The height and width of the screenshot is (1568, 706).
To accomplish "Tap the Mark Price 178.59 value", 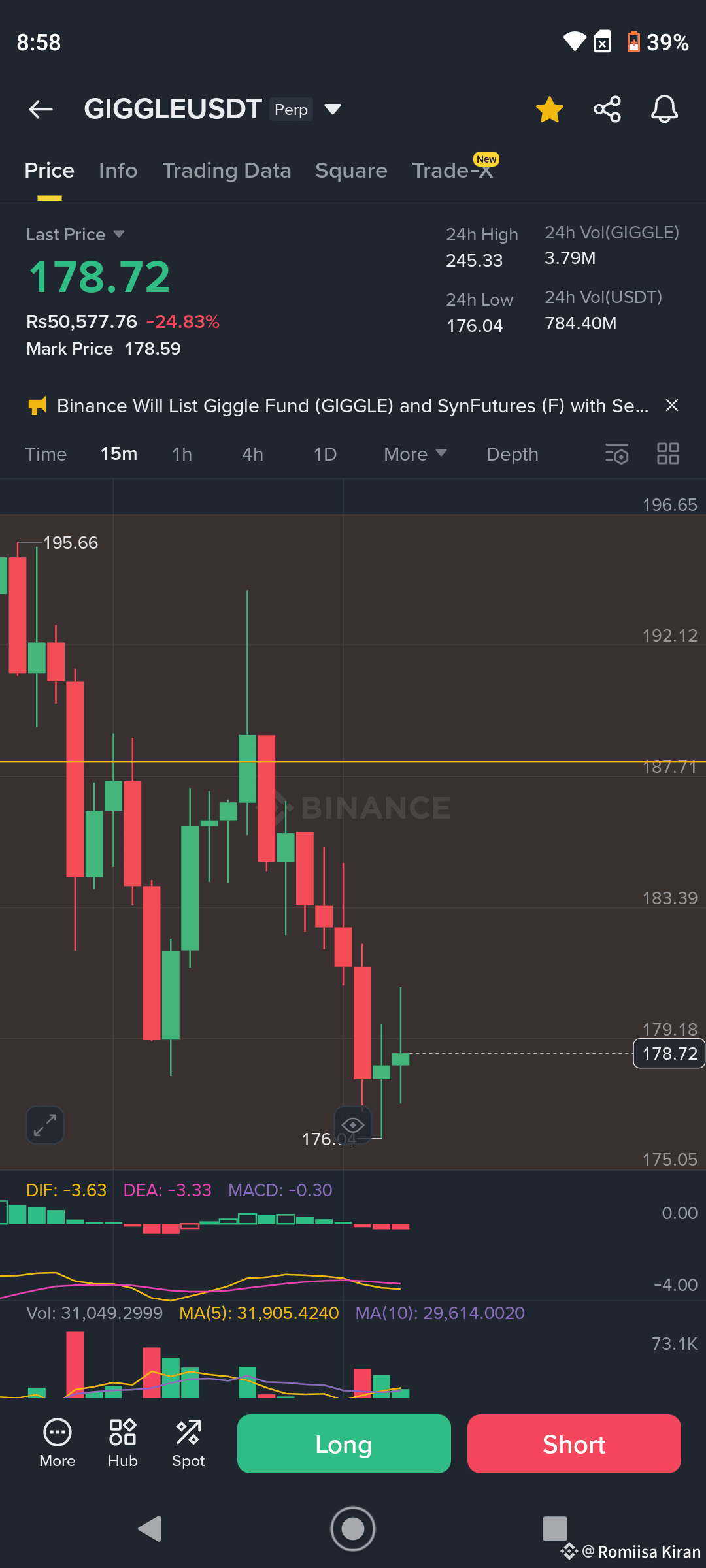I will [152, 349].
